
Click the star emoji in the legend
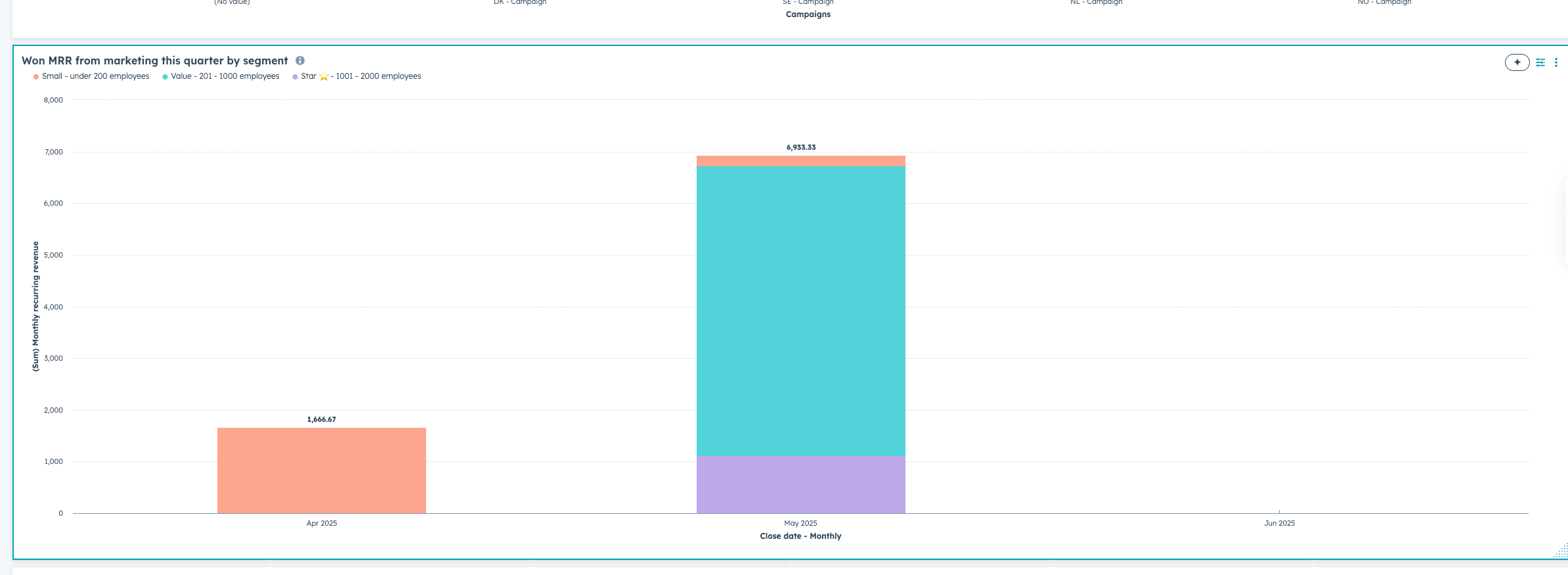324,76
